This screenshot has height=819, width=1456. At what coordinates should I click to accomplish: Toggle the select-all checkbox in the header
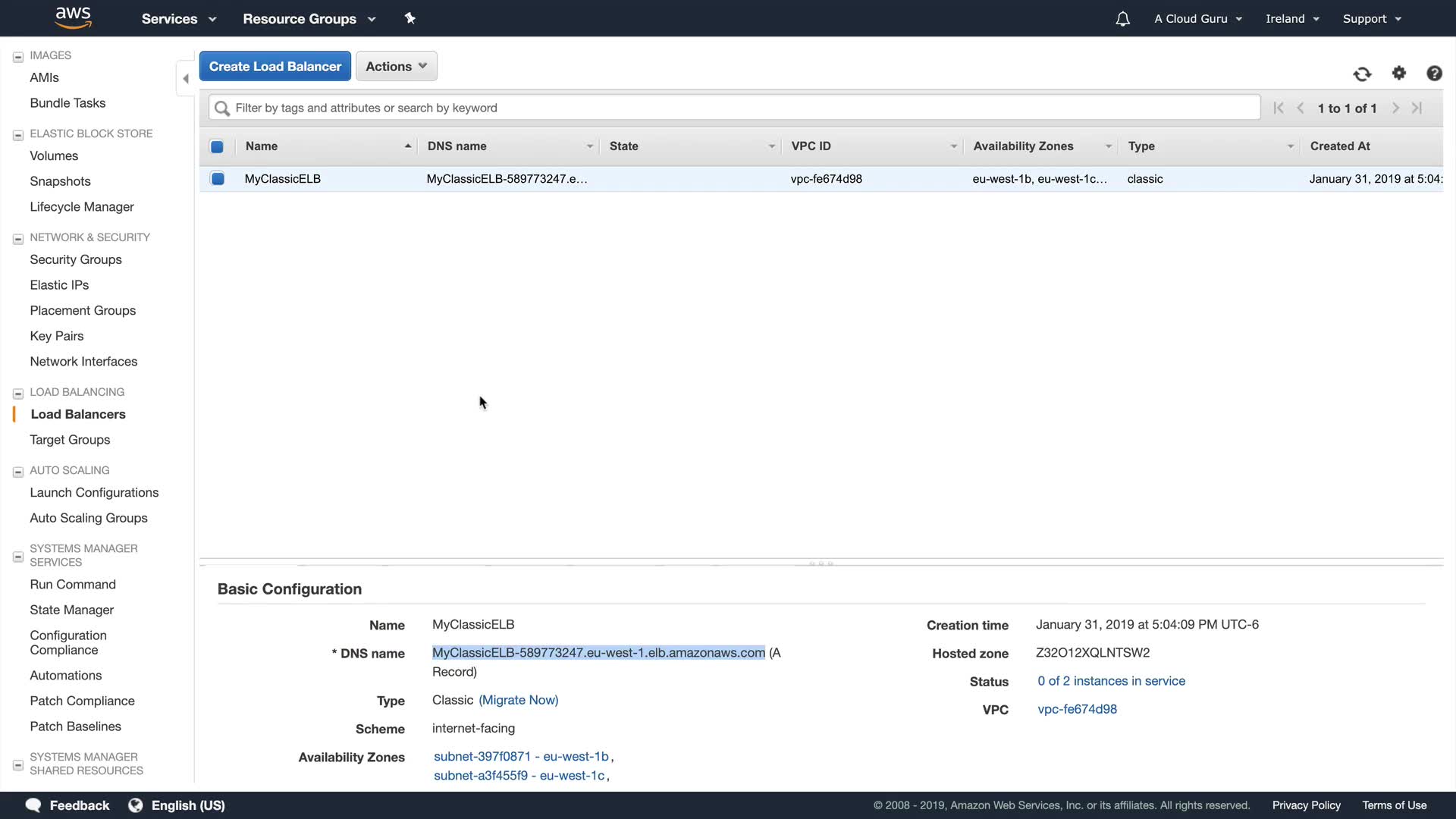click(x=217, y=146)
